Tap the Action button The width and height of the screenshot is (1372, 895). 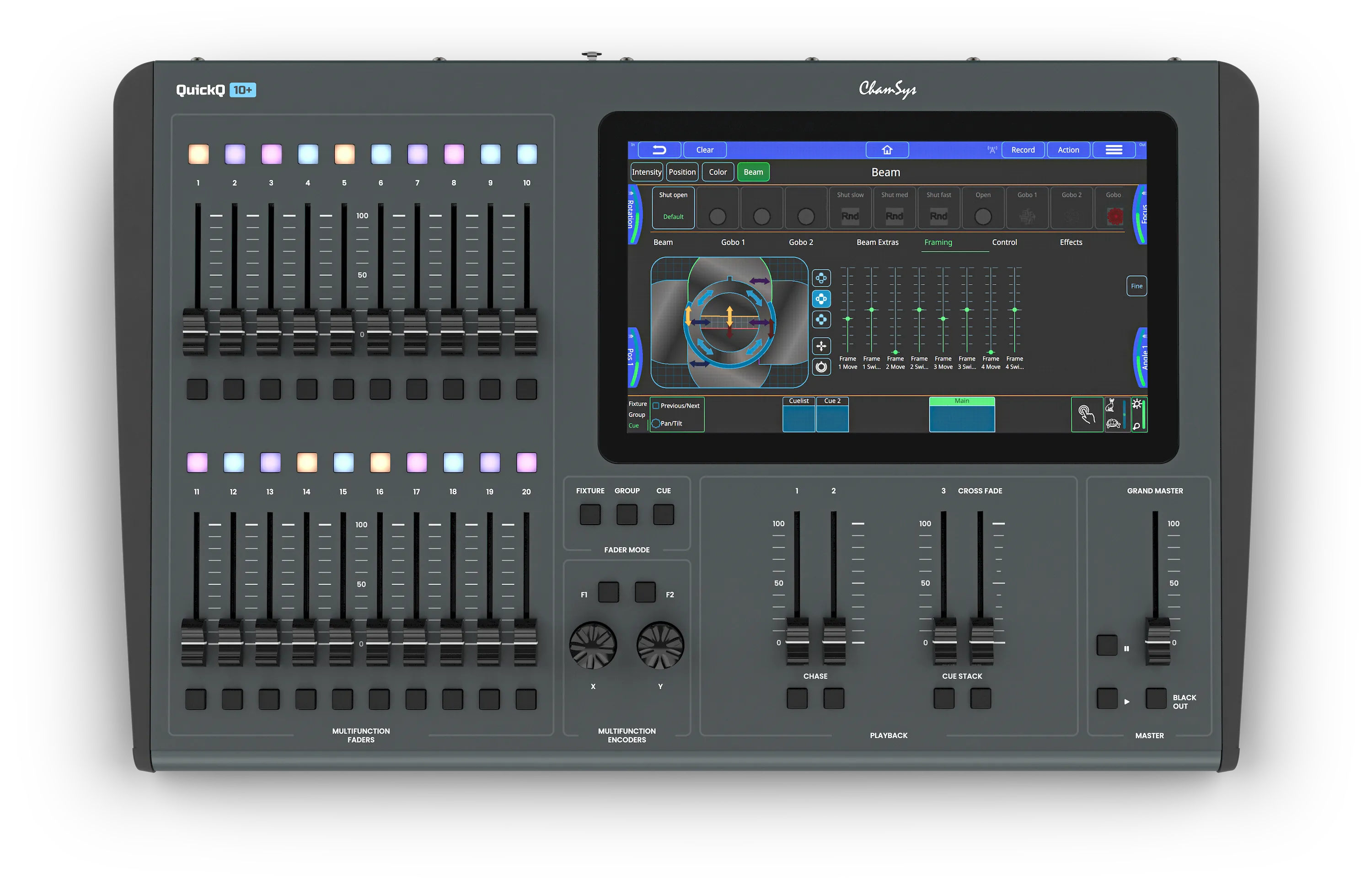click(x=1068, y=150)
